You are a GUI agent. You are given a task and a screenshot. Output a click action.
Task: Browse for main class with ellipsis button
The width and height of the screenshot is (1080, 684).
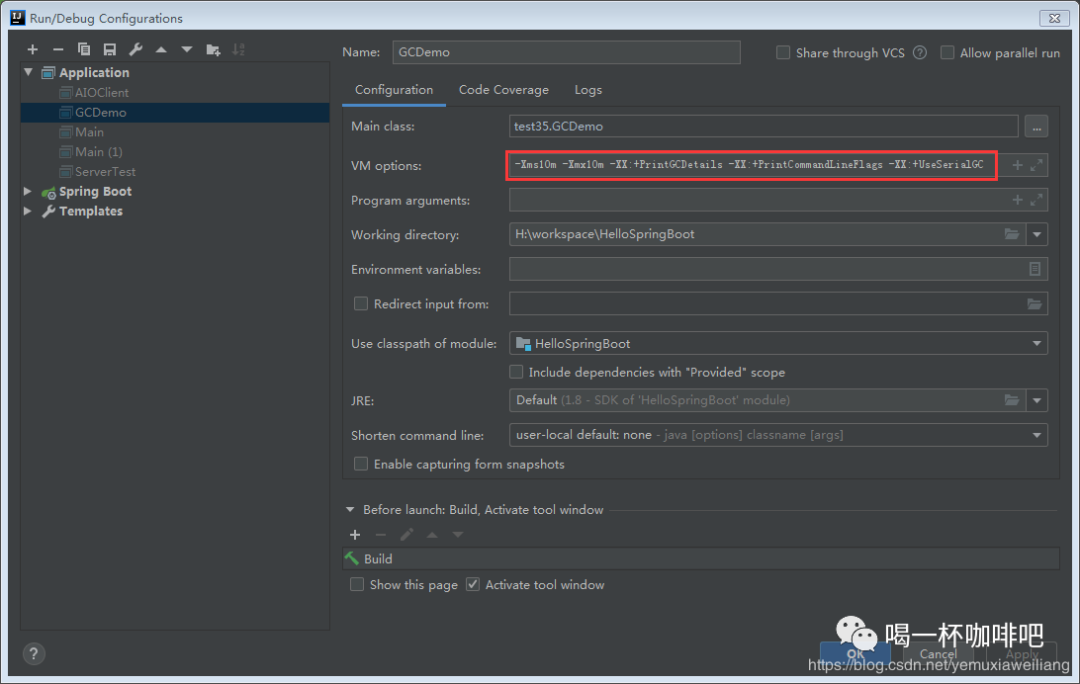[x=1036, y=127]
